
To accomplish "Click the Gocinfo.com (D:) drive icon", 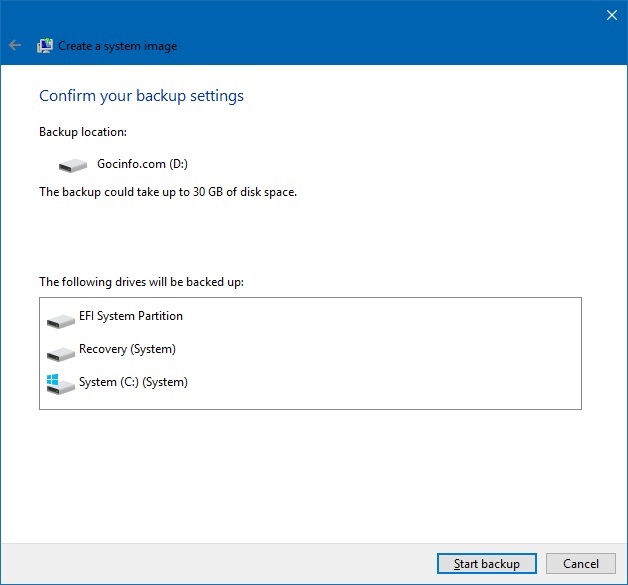I will pyautogui.click(x=73, y=165).
